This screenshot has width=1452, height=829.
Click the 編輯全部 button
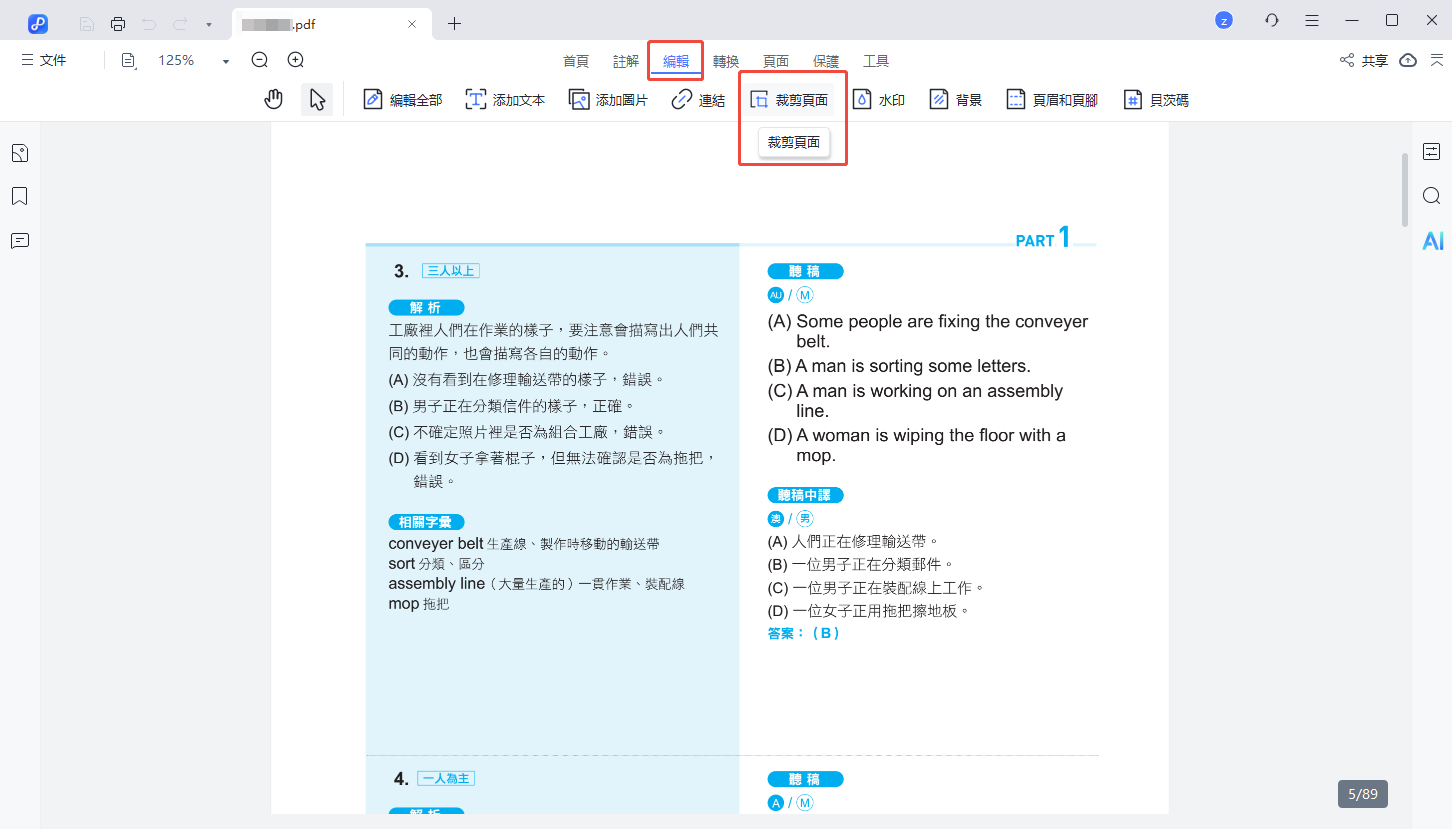tap(402, 100)
